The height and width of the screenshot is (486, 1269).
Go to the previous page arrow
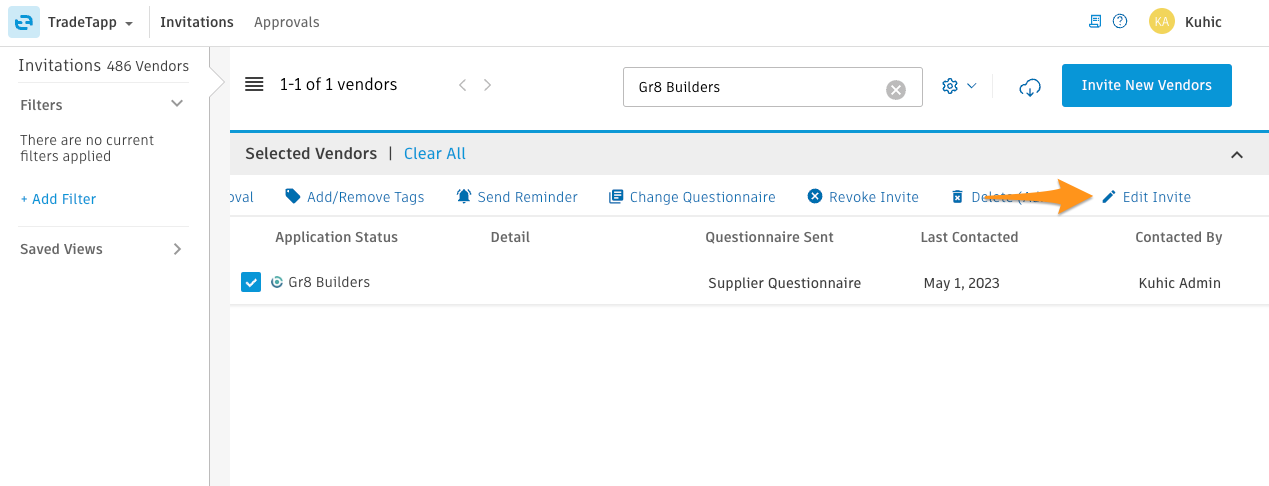click(462, 85)
